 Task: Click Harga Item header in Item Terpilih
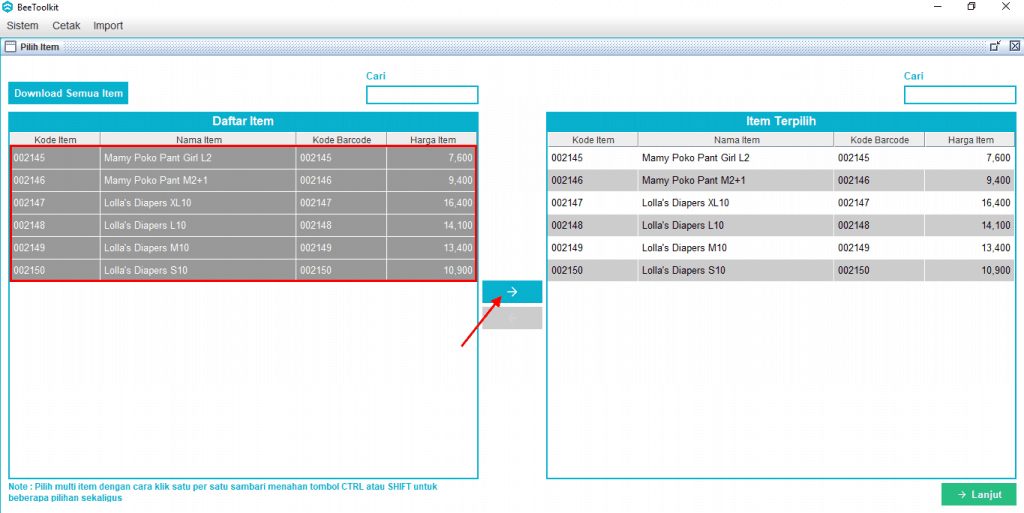pos(970,140)
